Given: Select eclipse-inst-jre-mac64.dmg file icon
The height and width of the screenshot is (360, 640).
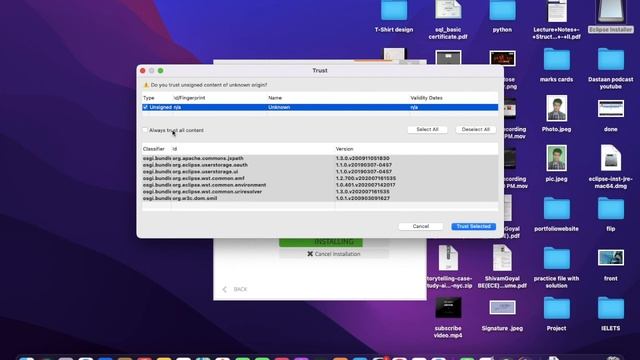Looking at the screenshot, I should (611, 158).
